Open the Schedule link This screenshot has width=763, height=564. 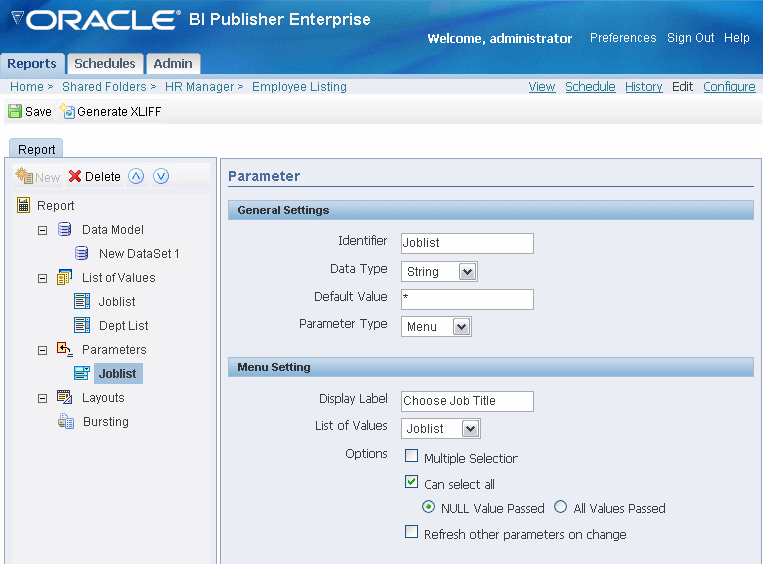pyautogui.click(x=590, y=87)
